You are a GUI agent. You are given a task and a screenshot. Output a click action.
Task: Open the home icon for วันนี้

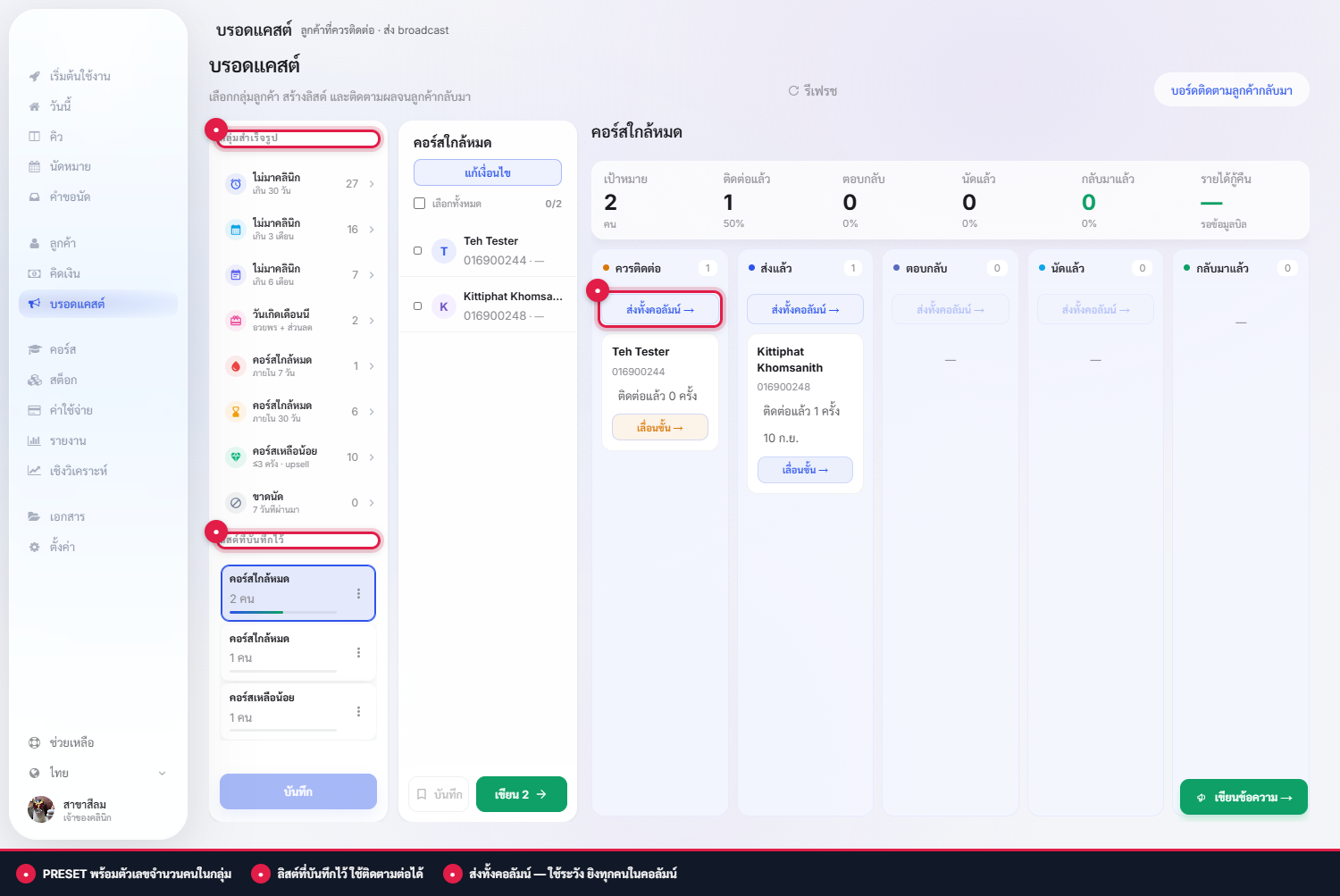(34, 106)
